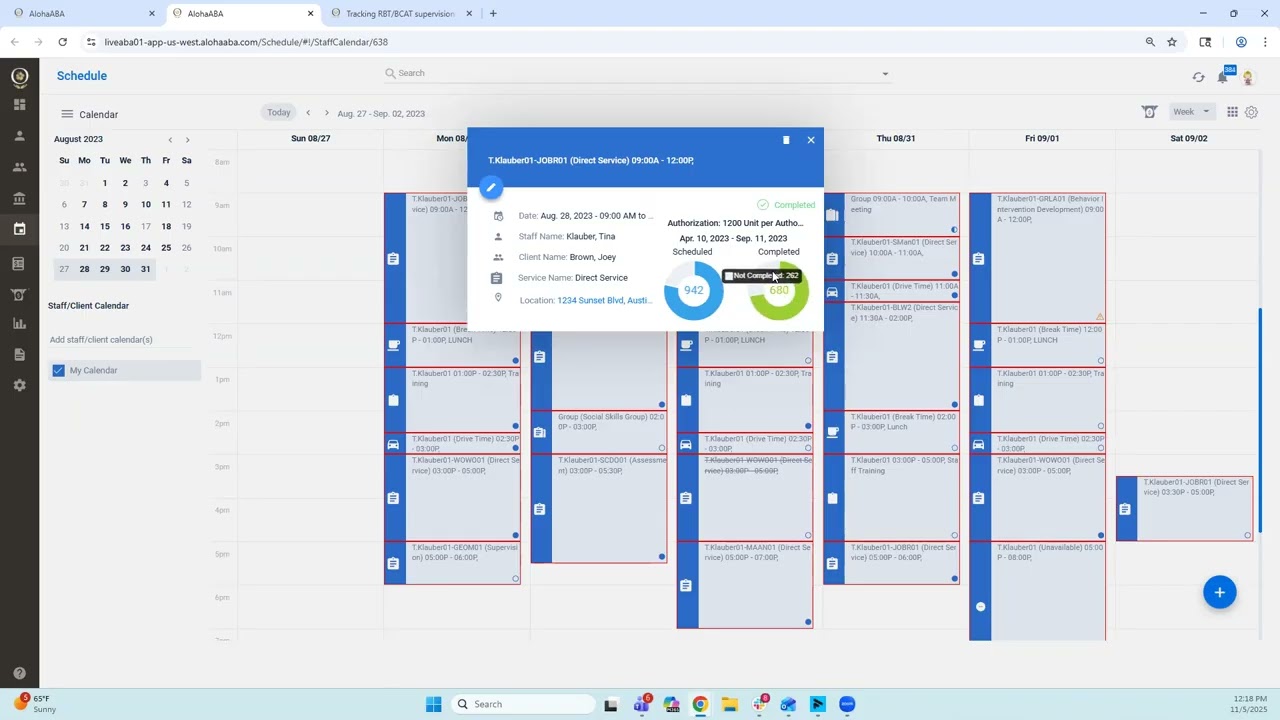The height and width of the screenshot is (720, 1280).
Task: Open the Week view dropdown
Action: [x=1191, y=112]
